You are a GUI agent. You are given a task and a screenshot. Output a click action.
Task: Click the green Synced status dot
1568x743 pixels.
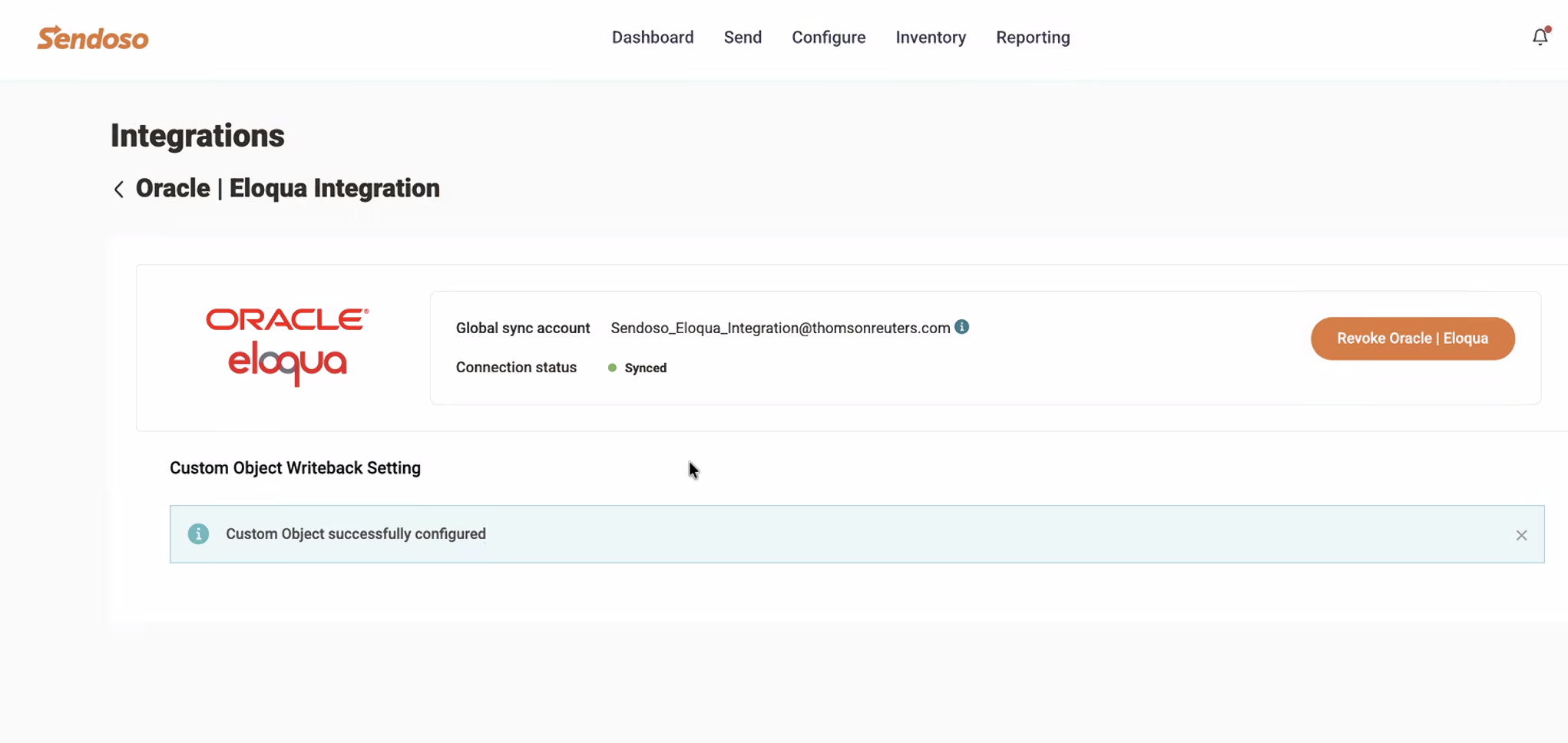tap(612, 368)
